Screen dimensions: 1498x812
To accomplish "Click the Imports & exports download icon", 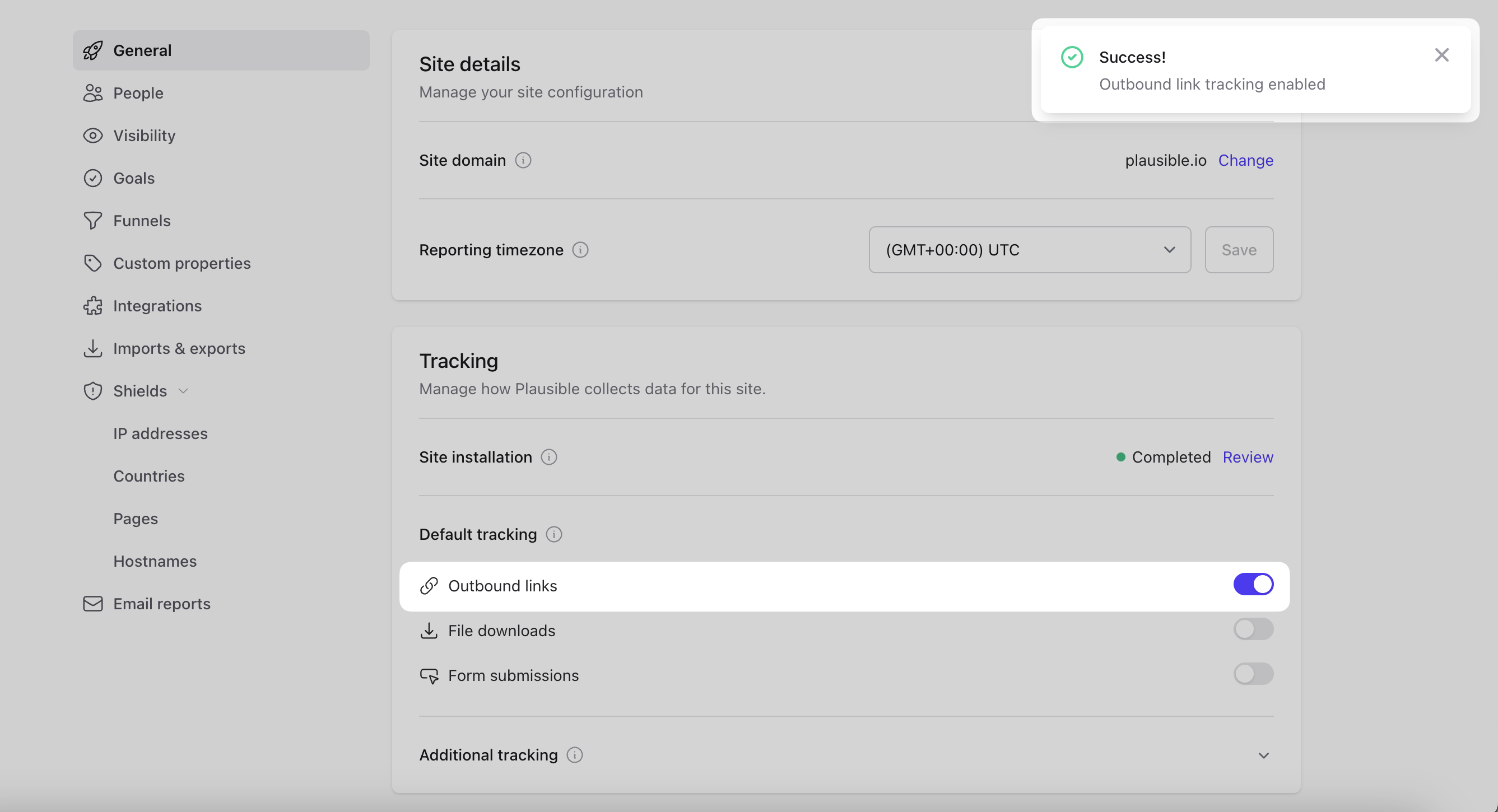I will 93,348.
